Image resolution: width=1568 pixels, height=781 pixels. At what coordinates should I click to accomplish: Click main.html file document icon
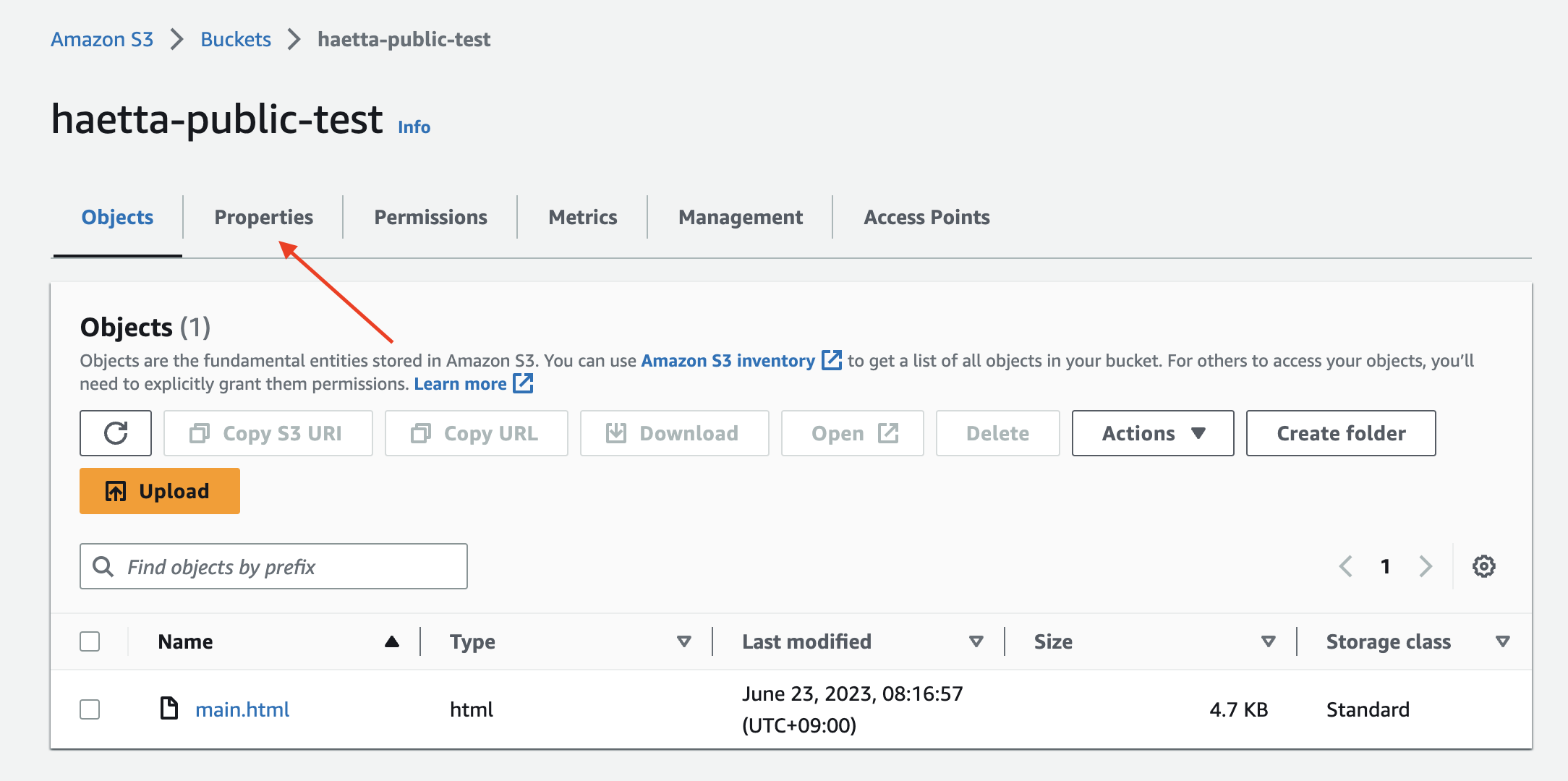(169, 709)
